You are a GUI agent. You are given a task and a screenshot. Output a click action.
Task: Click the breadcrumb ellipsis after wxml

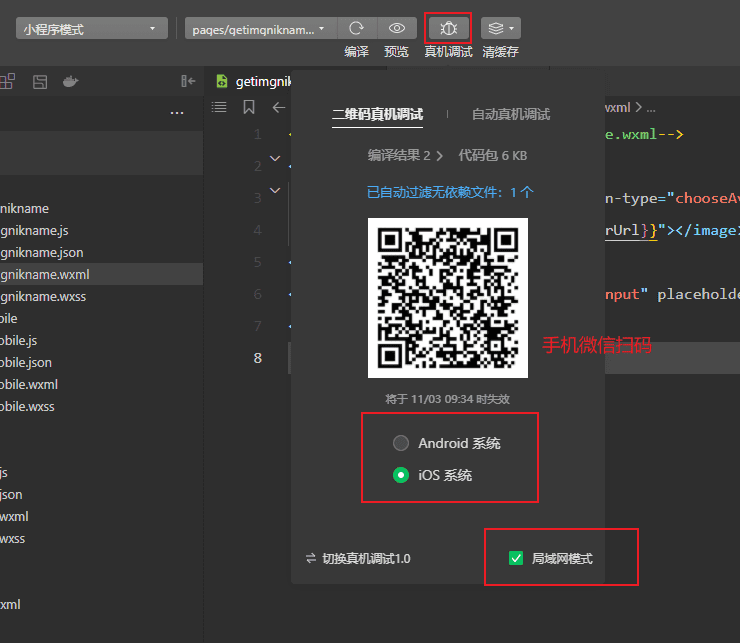651,109
